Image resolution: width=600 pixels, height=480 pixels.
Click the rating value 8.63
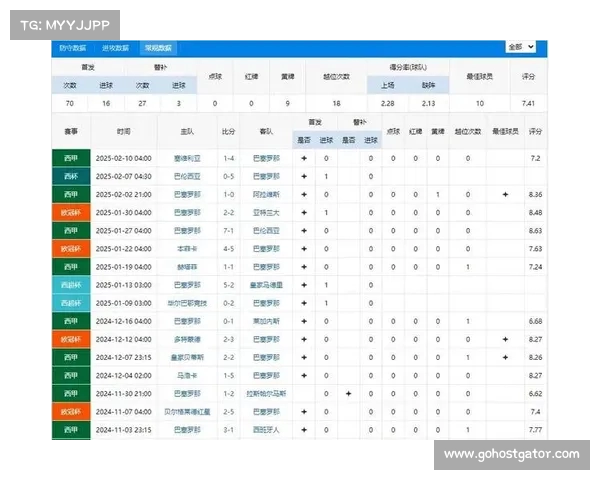tap(535, 231)
